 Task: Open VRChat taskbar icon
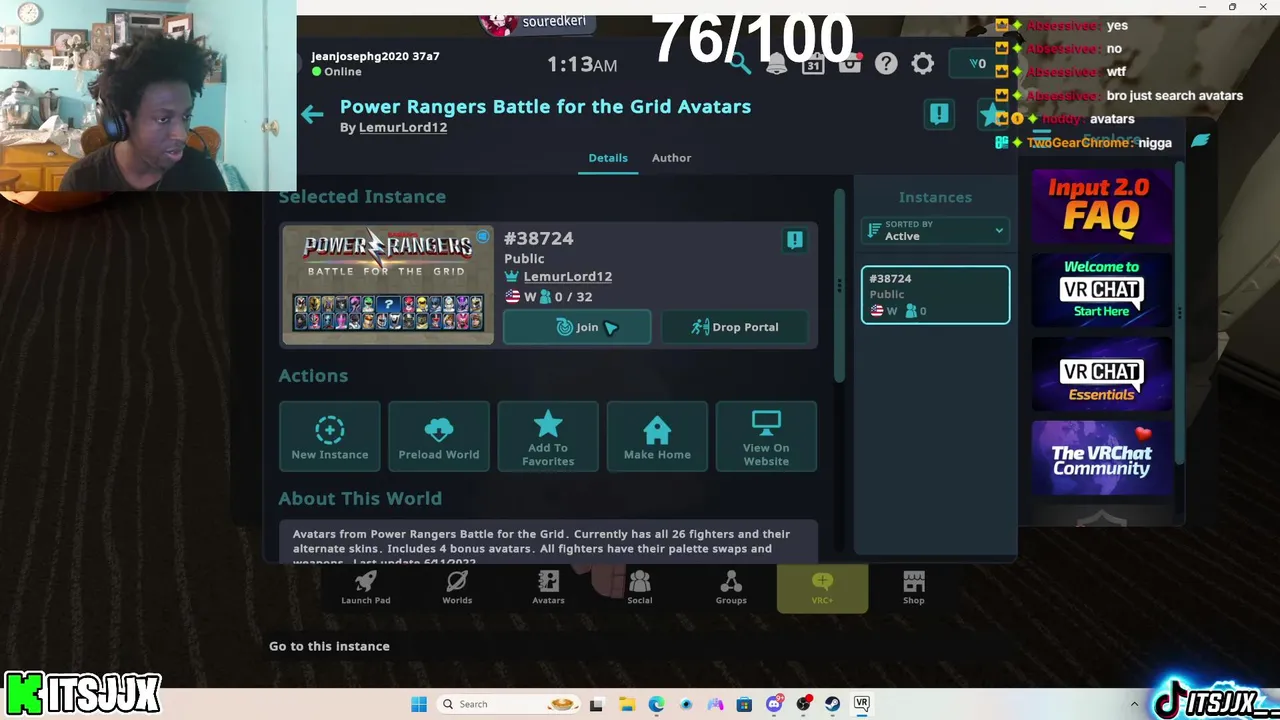tap(861, 704)
